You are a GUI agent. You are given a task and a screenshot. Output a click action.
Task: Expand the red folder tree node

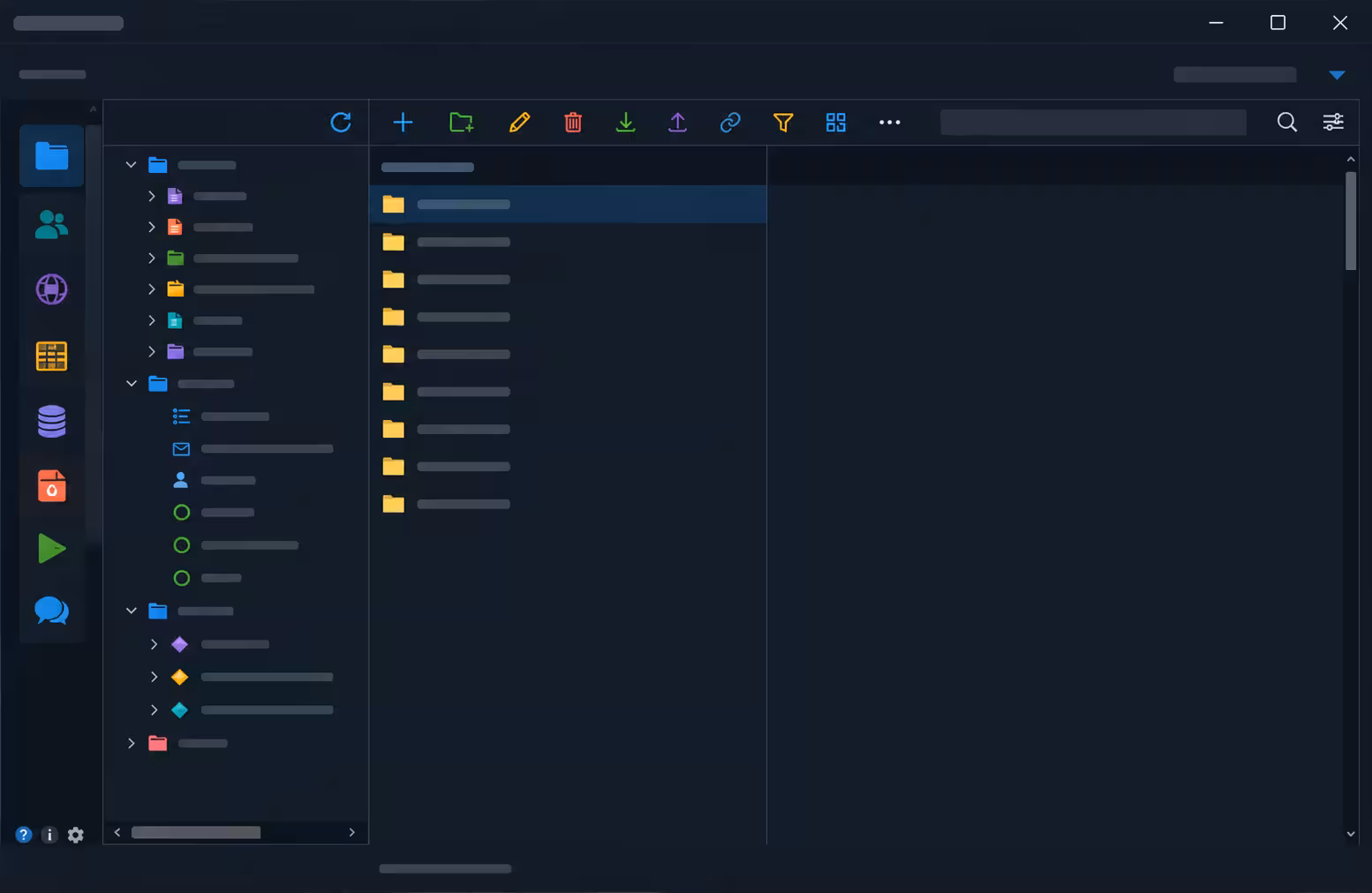pyautogui.click(x=131, y=743)
